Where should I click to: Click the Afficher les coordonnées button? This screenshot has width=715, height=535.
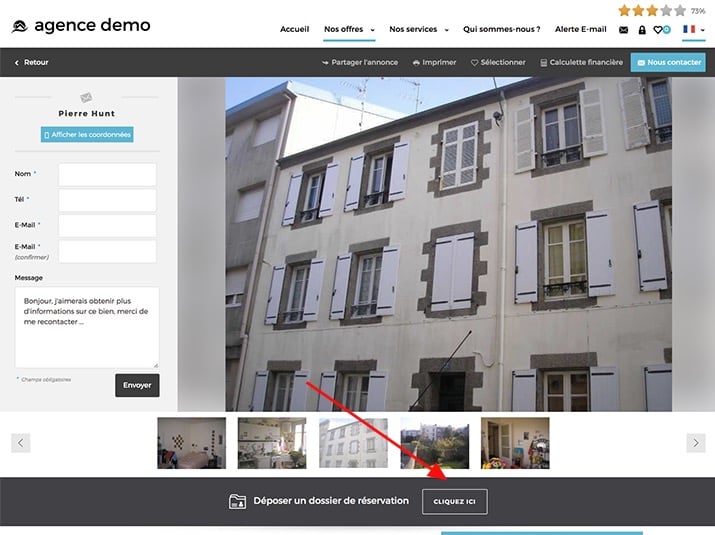tap(87, 134)
